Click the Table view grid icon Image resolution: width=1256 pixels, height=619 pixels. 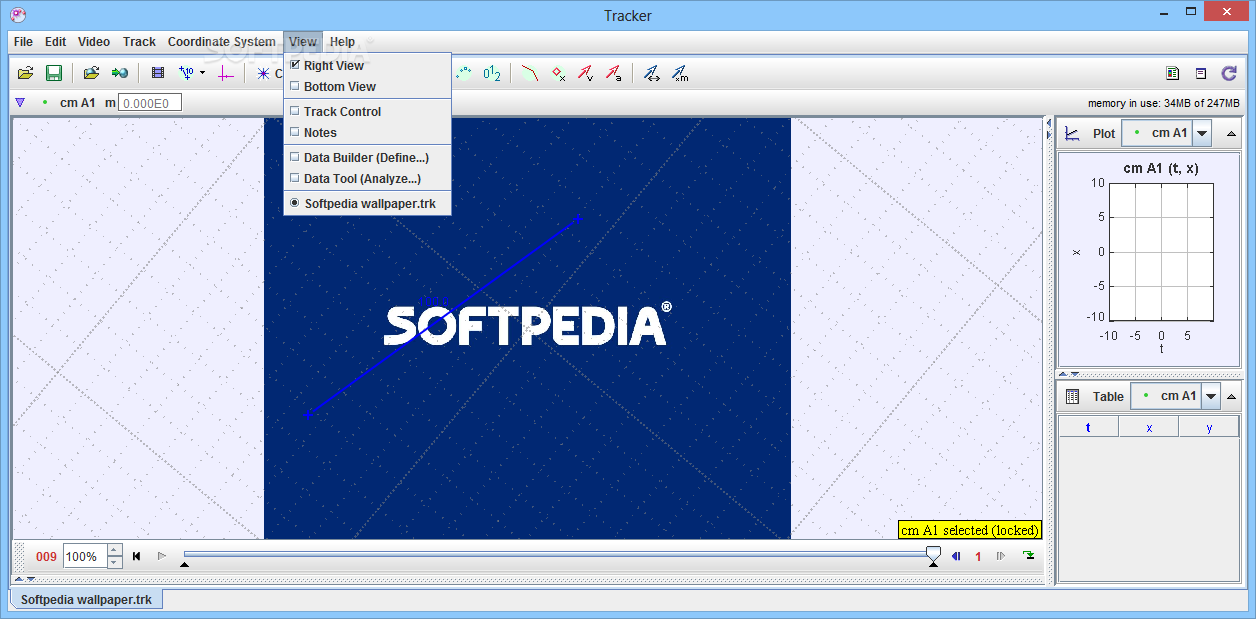1073,396
